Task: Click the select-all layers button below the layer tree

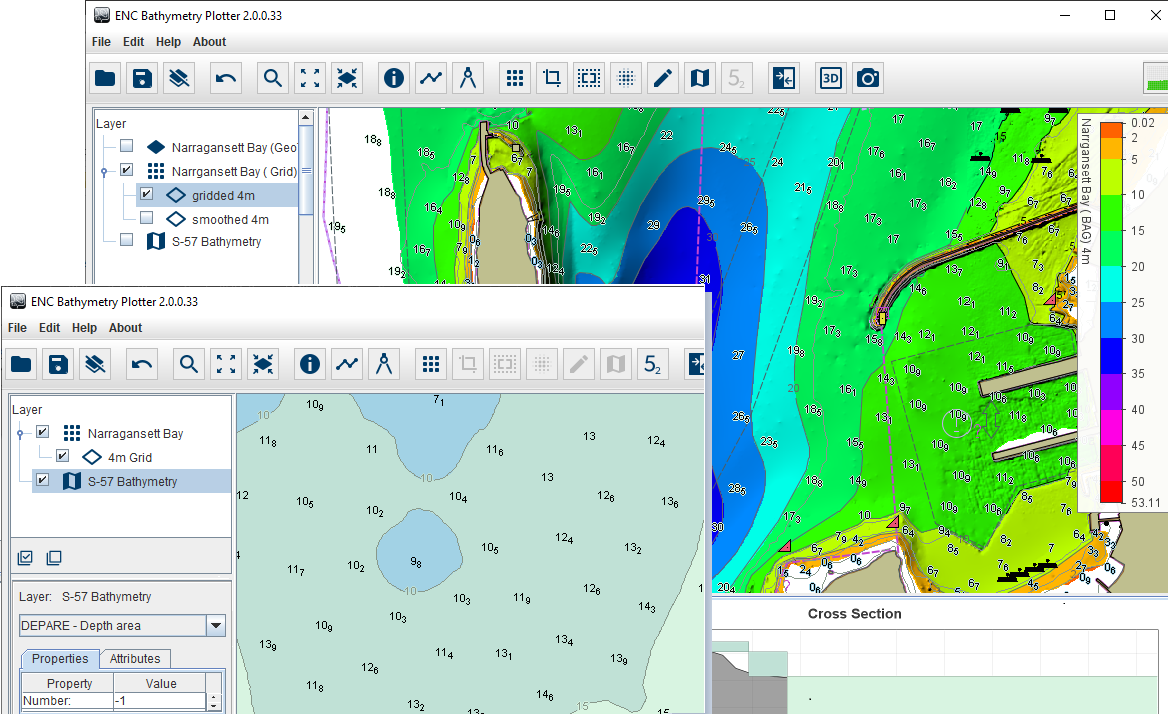Action: [26, 557]
